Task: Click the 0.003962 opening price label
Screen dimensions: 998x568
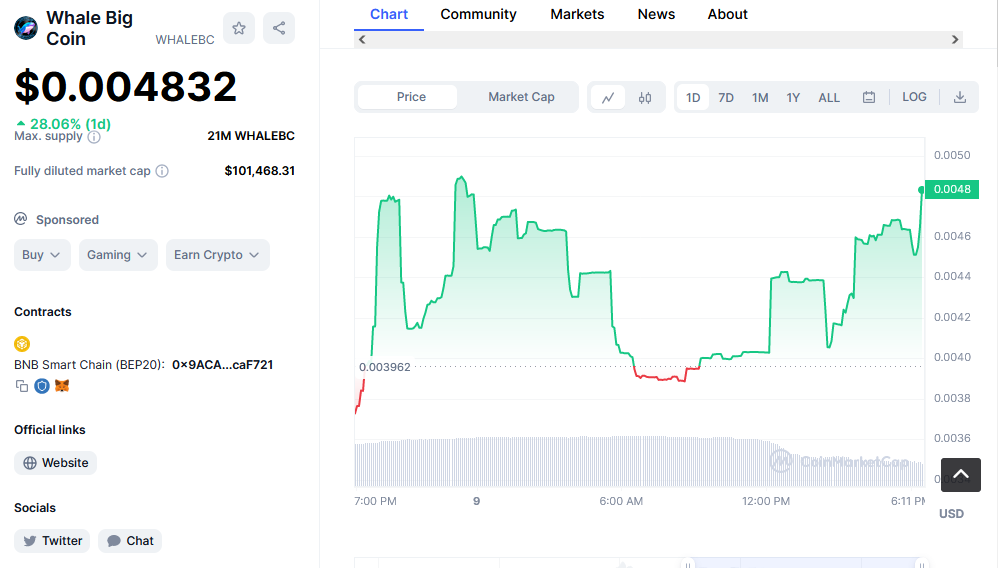Action: coord(384,367)
